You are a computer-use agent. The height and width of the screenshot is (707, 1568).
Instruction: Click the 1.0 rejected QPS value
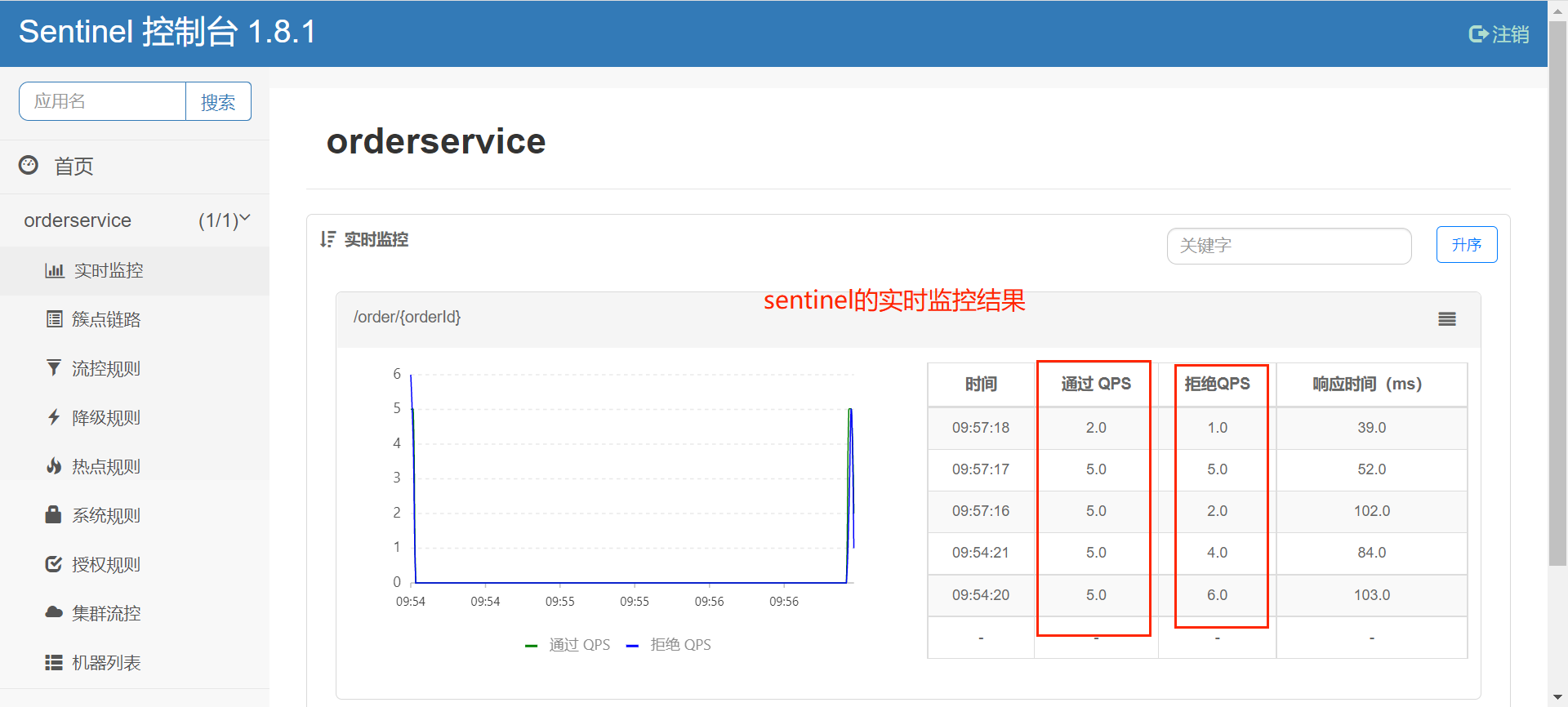[1218, 428]
